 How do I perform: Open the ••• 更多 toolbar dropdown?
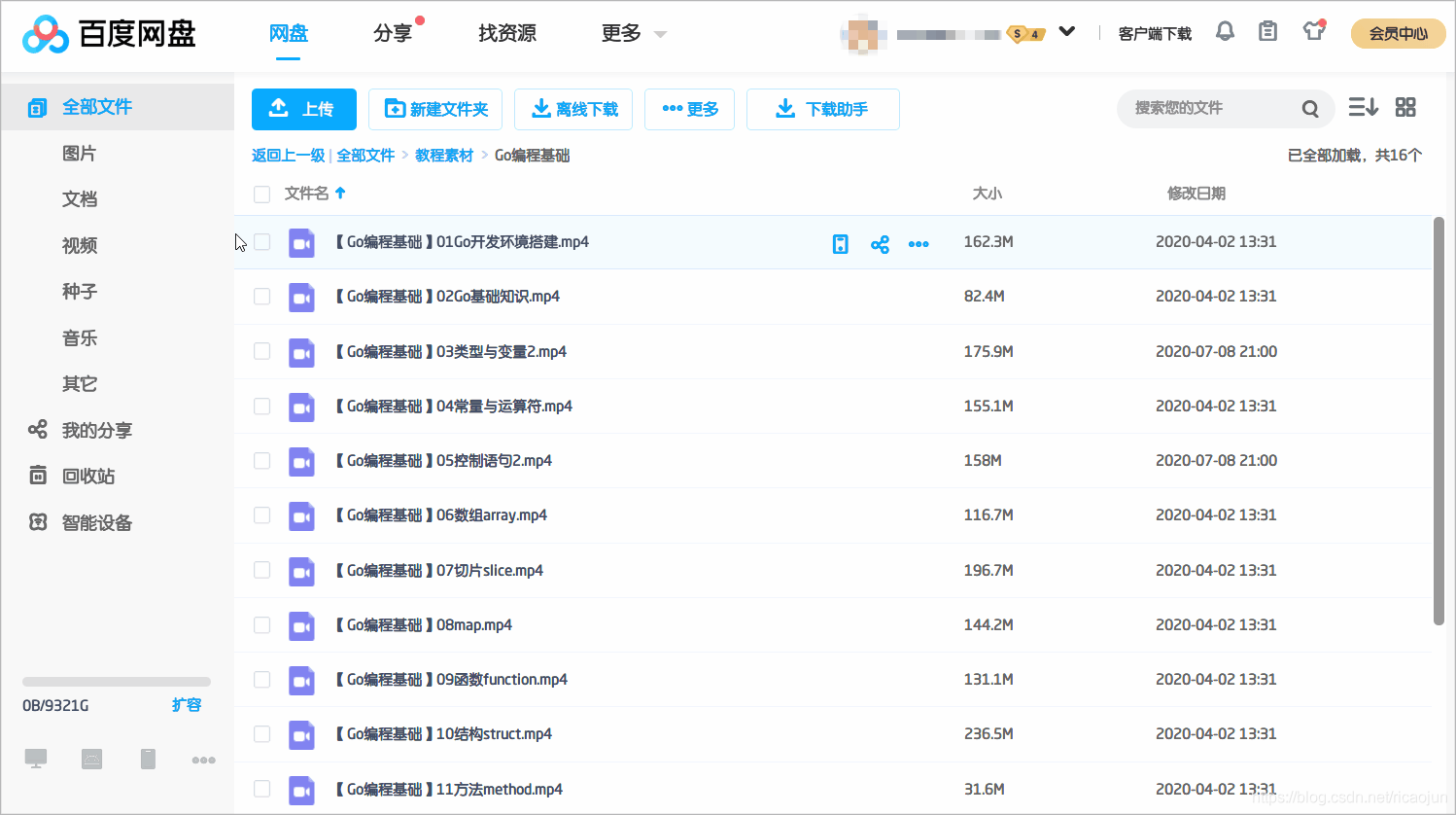[x=690, y=109]
